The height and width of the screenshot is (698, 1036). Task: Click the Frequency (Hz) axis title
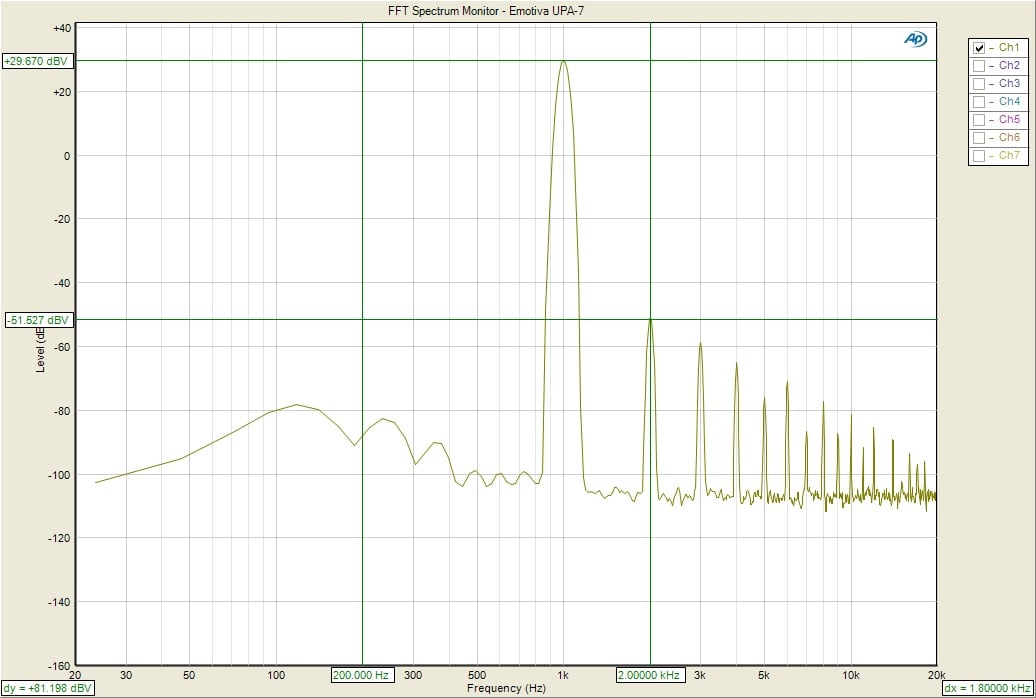pyautogui.click(x=506, y=688)
